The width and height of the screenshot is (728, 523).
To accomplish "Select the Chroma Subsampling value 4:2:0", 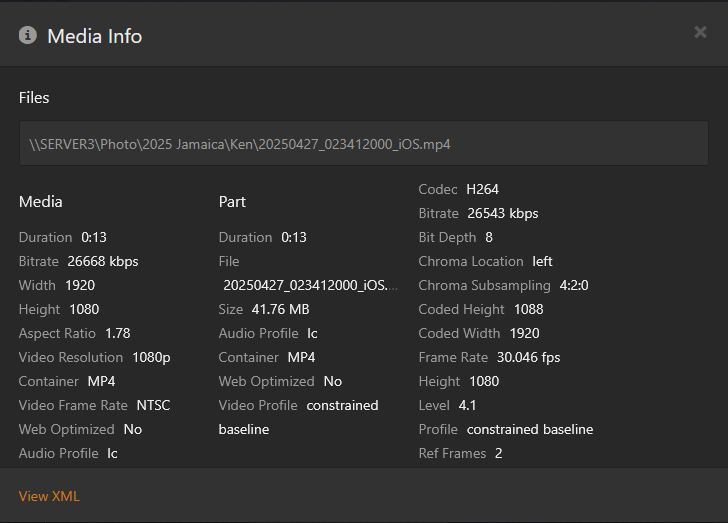I will pyautogui.click(x=574, y=285).
